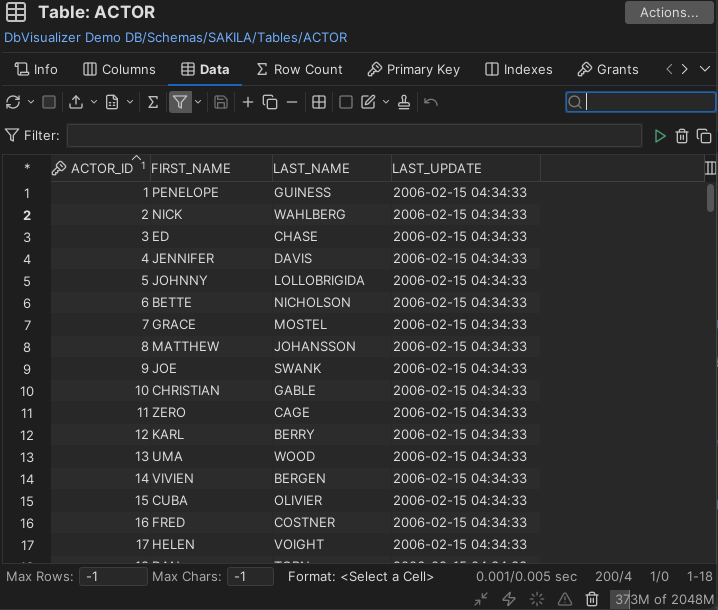Toggle the quick filter funnel button
718x610 pixels.
179,102
